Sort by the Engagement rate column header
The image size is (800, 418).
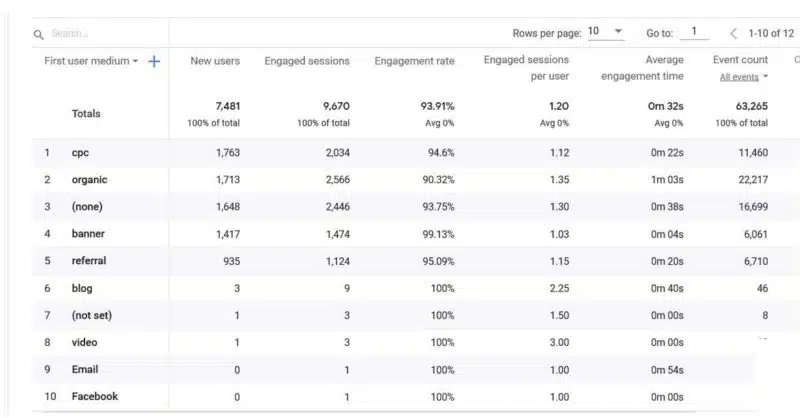tap(414, 61)
